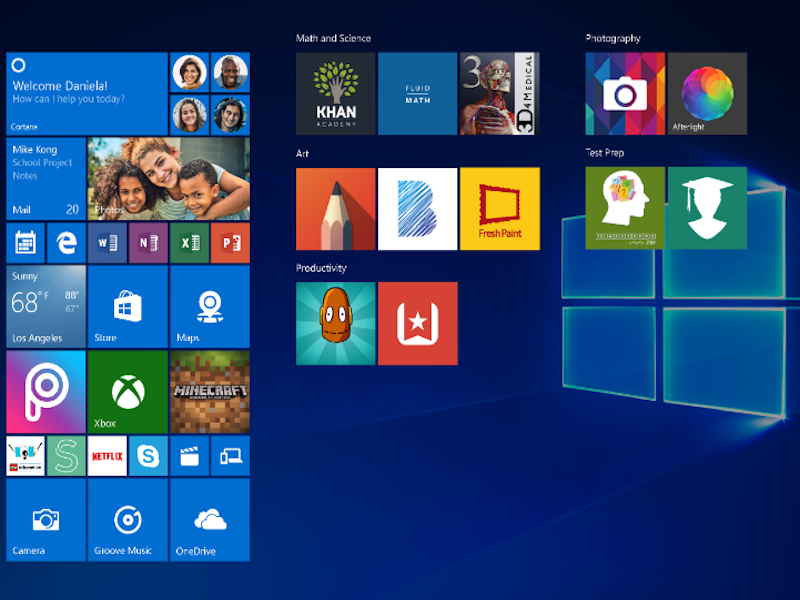Open the graduate silhouette tile

point(707,208)
